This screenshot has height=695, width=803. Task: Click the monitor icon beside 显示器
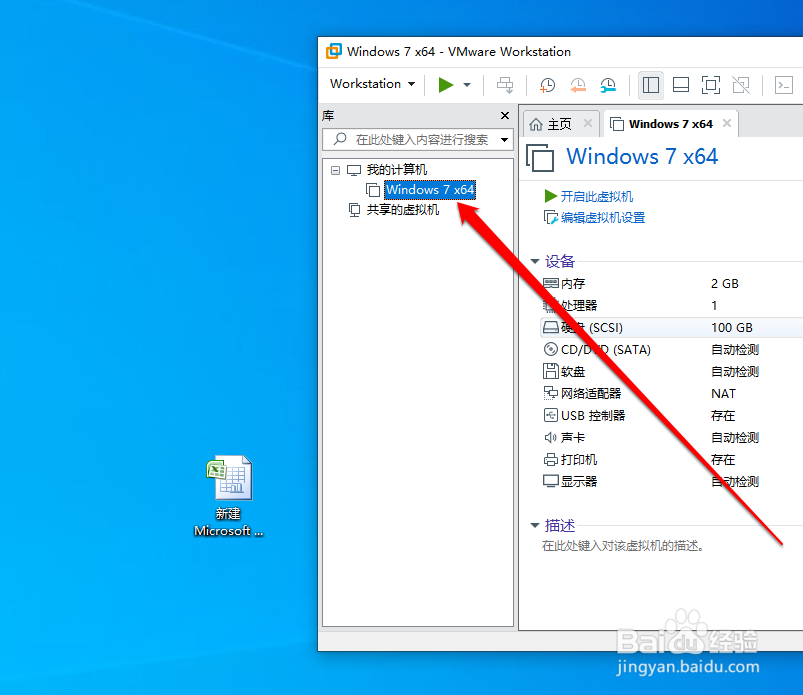tap(551, 481)
